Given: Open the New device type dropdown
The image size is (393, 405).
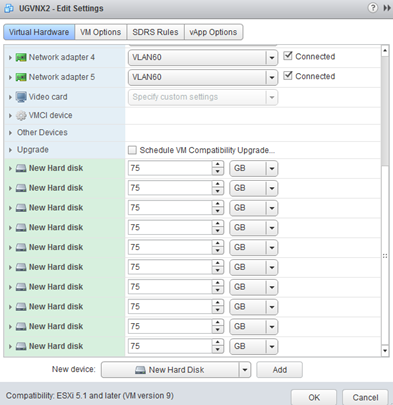Looking at the screenshot, I should (245, 370).
